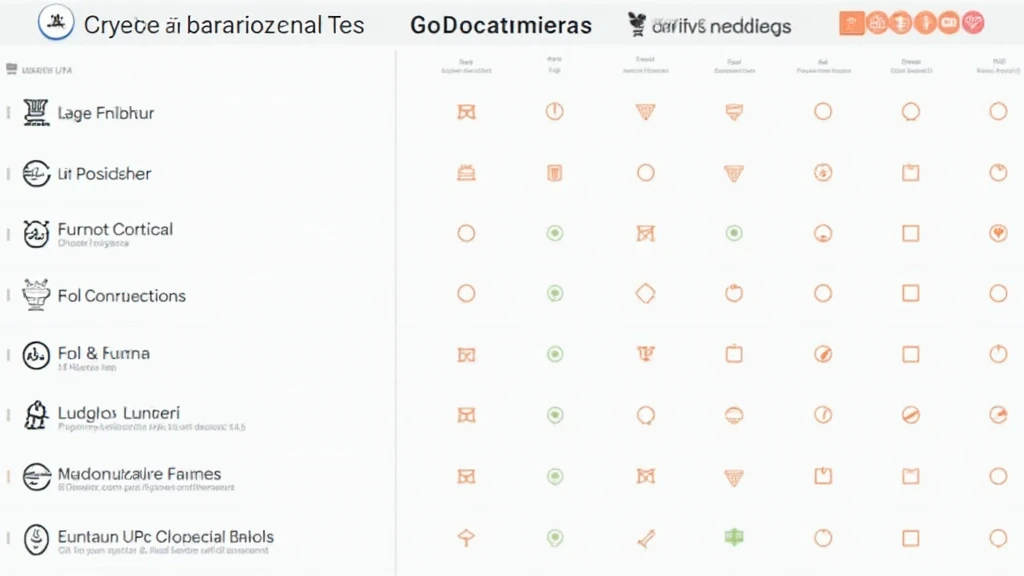Toggle the green radio button in the Furnot Cortical row, second column
The height and width of the screenshot is (576, 1024).
[554, 233]
